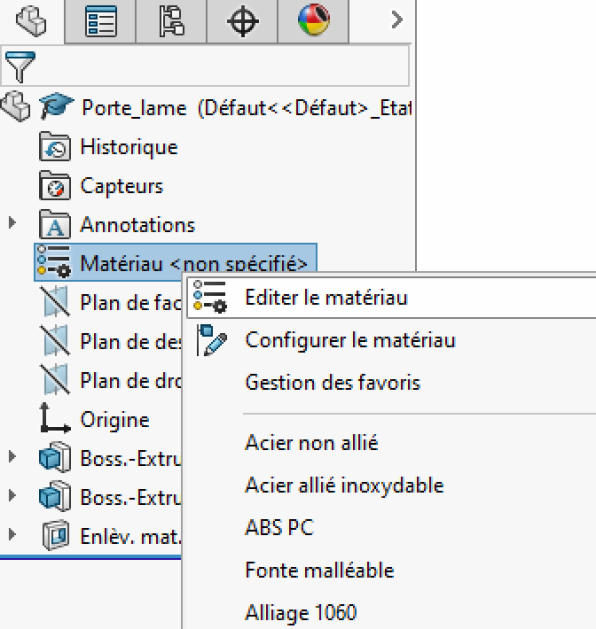Open the DisplayManager color sphere tab
Viewport: 596px width, 629px height.
(314, 21)
